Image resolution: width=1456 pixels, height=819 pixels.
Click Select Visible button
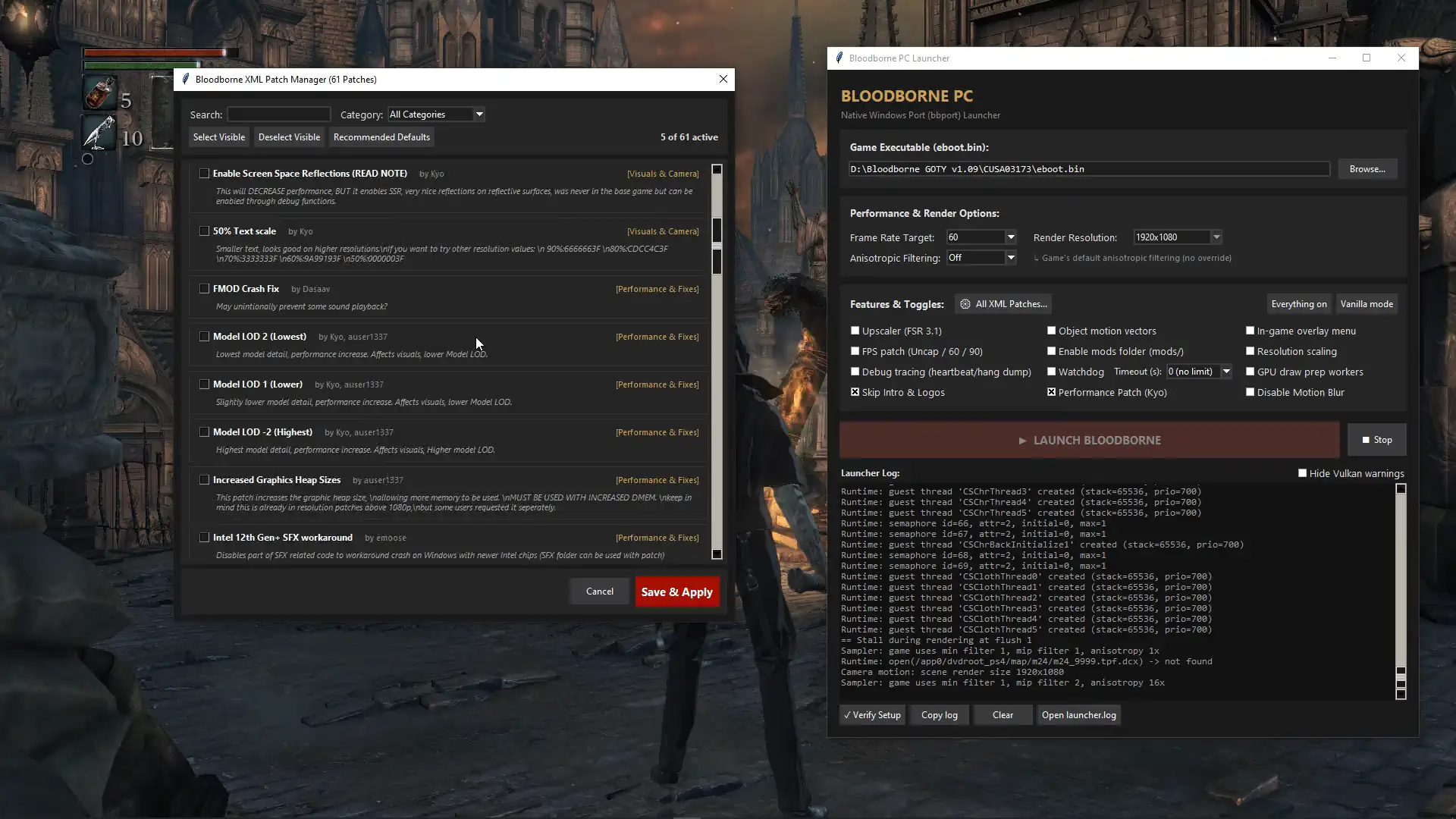tap(219, 137)
